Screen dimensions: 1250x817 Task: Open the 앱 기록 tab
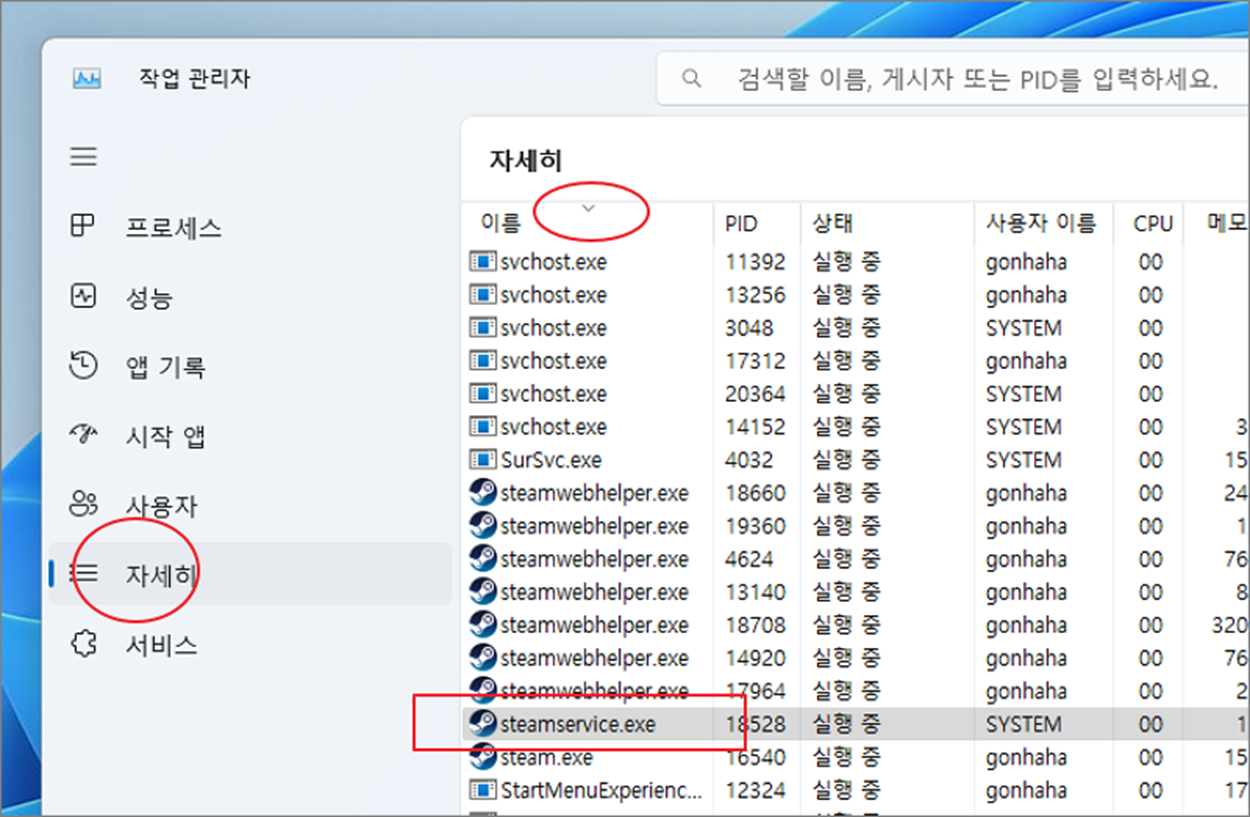(x=250, y=367)
